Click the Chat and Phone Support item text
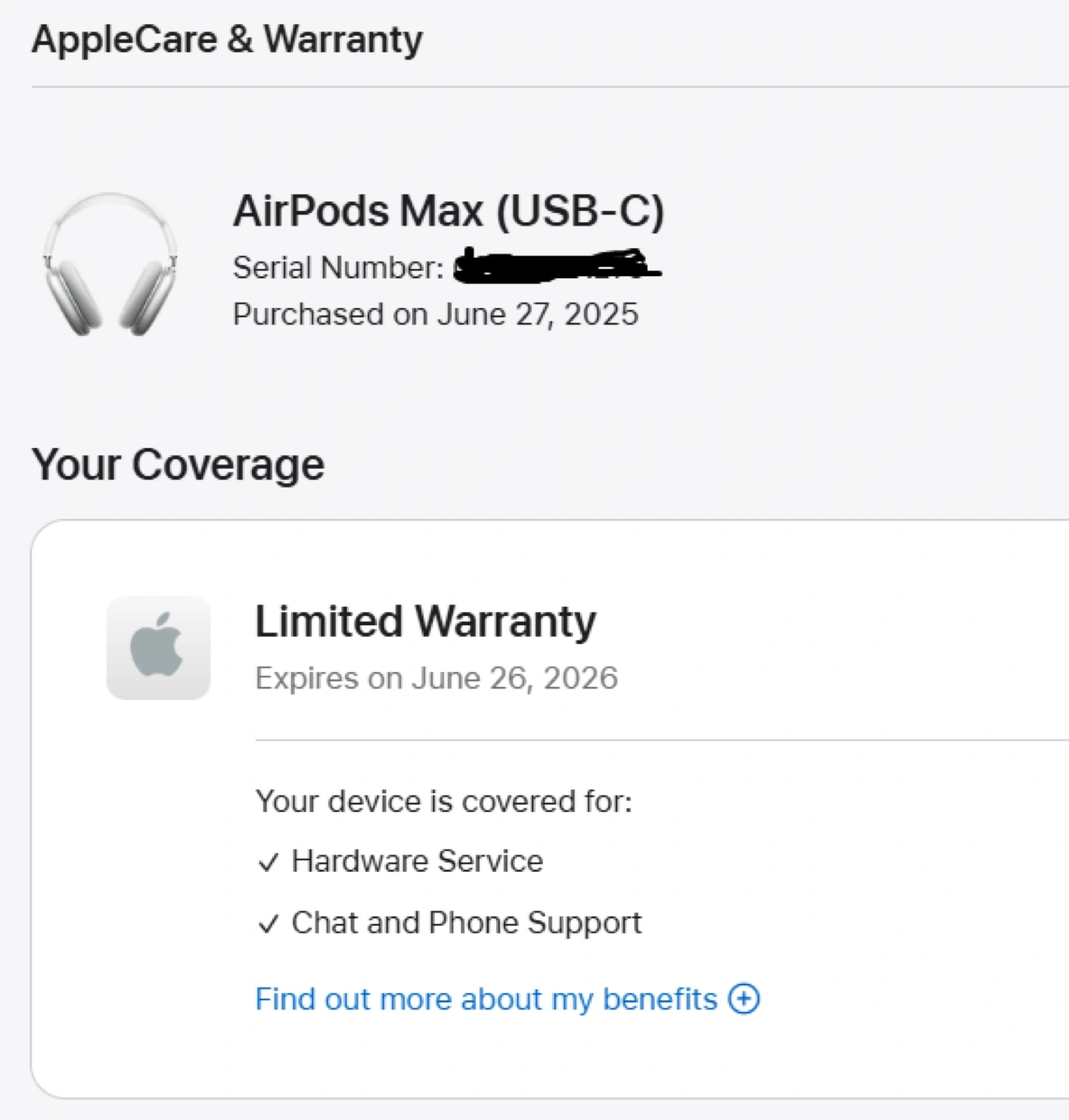 point(466,922)
